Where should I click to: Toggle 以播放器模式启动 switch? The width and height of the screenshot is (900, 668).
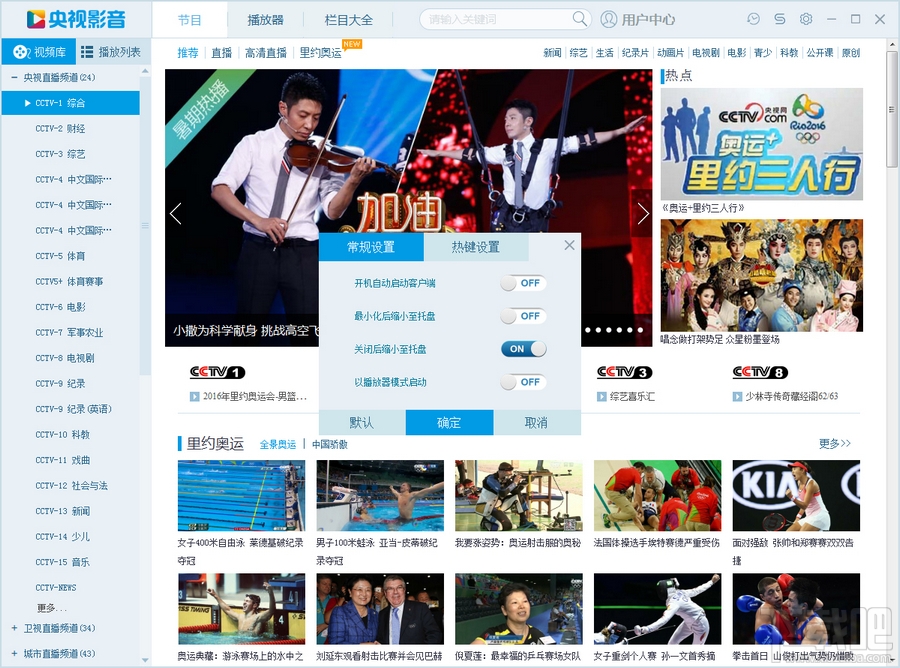point(523,382)
